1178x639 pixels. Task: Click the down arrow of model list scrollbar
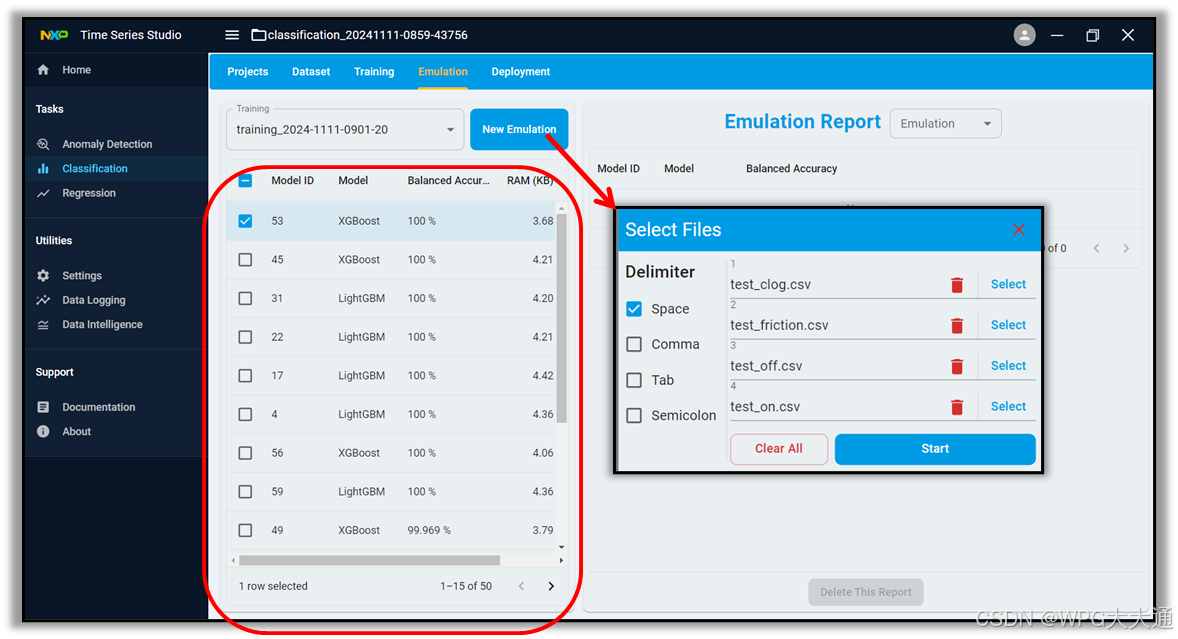pos(561,547)
